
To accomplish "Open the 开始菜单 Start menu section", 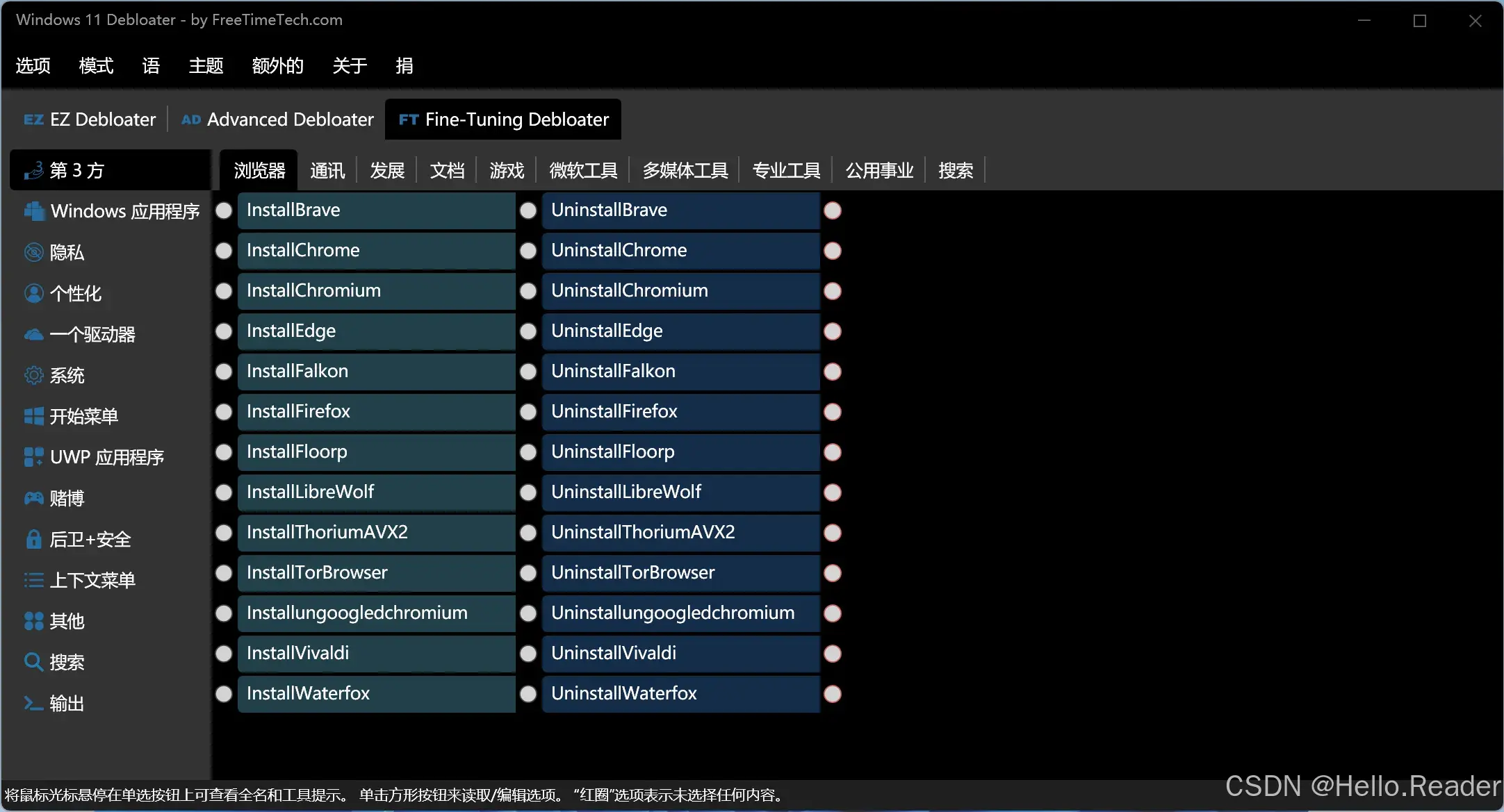I will point(83,416).
